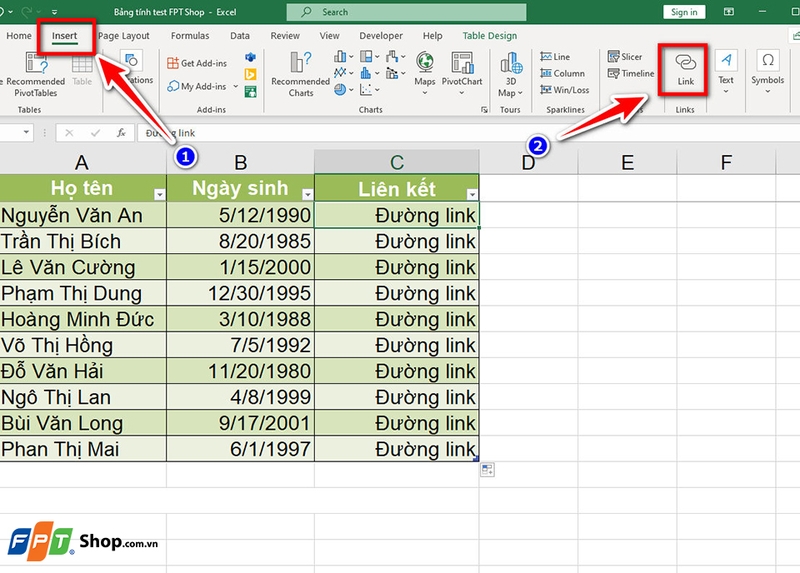Click the Quick Analysis icon below table

[487, 470]
